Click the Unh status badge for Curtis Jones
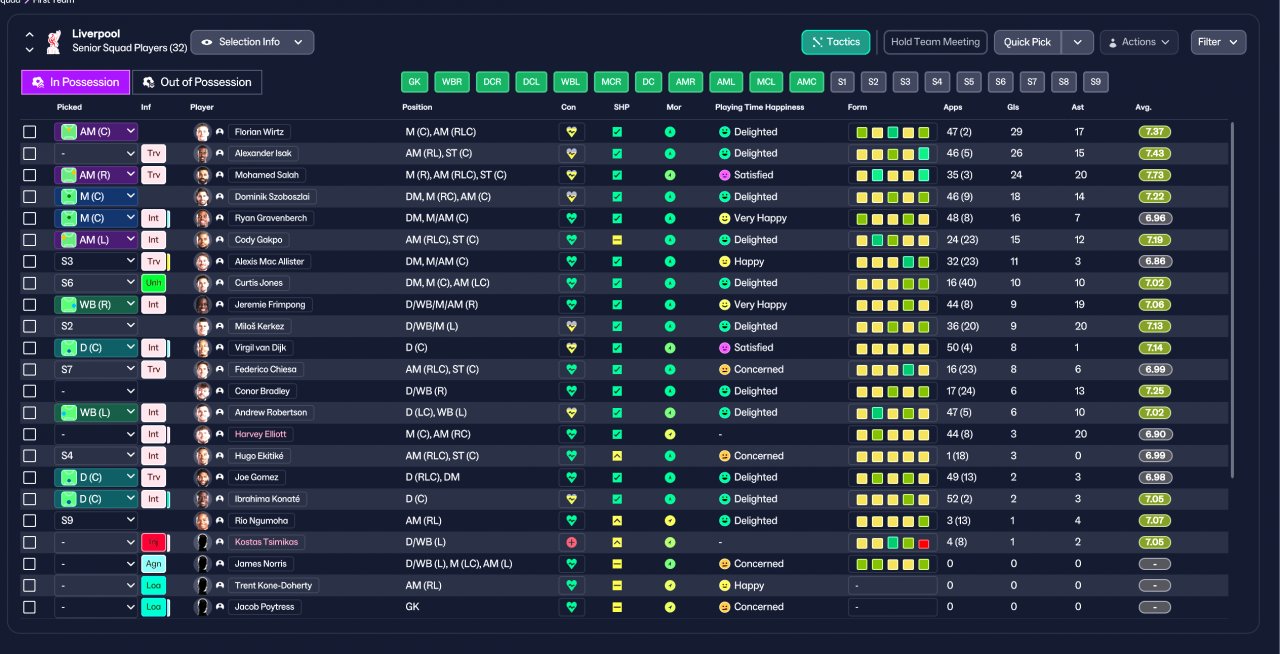Image resolution: width=1280 pixels, height=654 pixels. (153, 283)
